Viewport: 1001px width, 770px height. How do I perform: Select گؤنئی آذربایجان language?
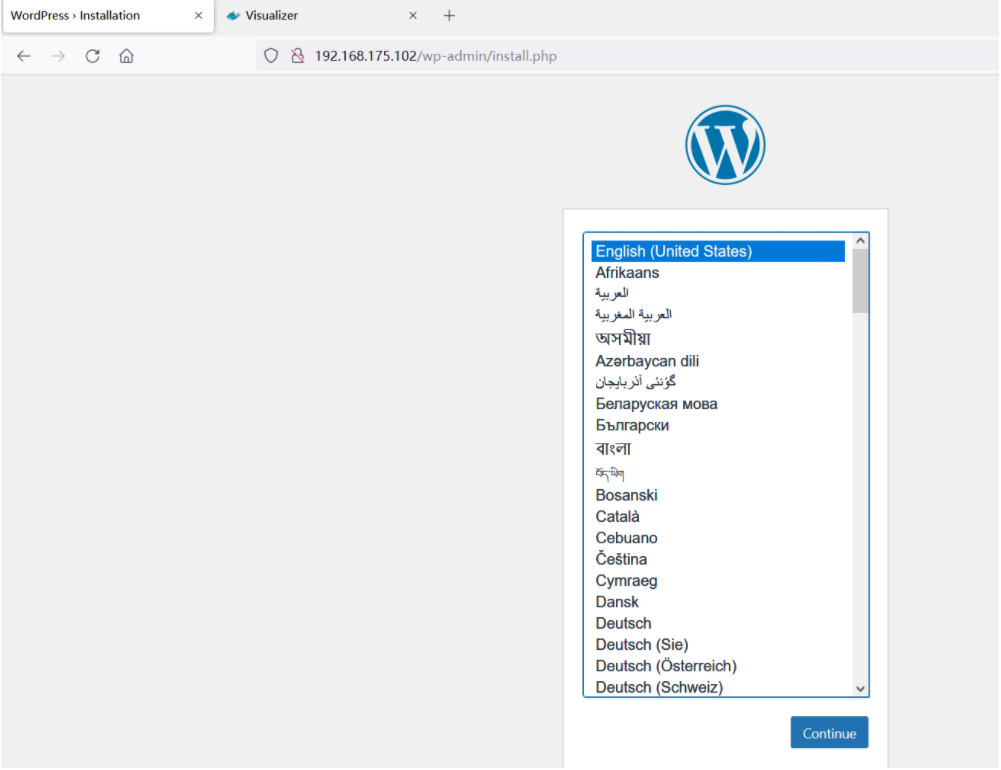point(718,382)
